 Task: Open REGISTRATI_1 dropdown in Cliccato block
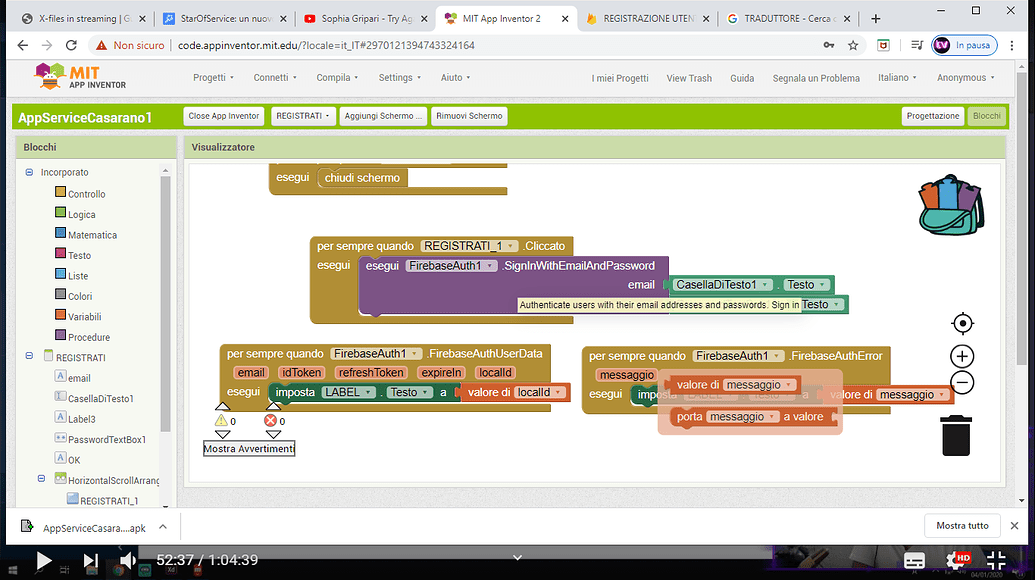tap(469, 246)
